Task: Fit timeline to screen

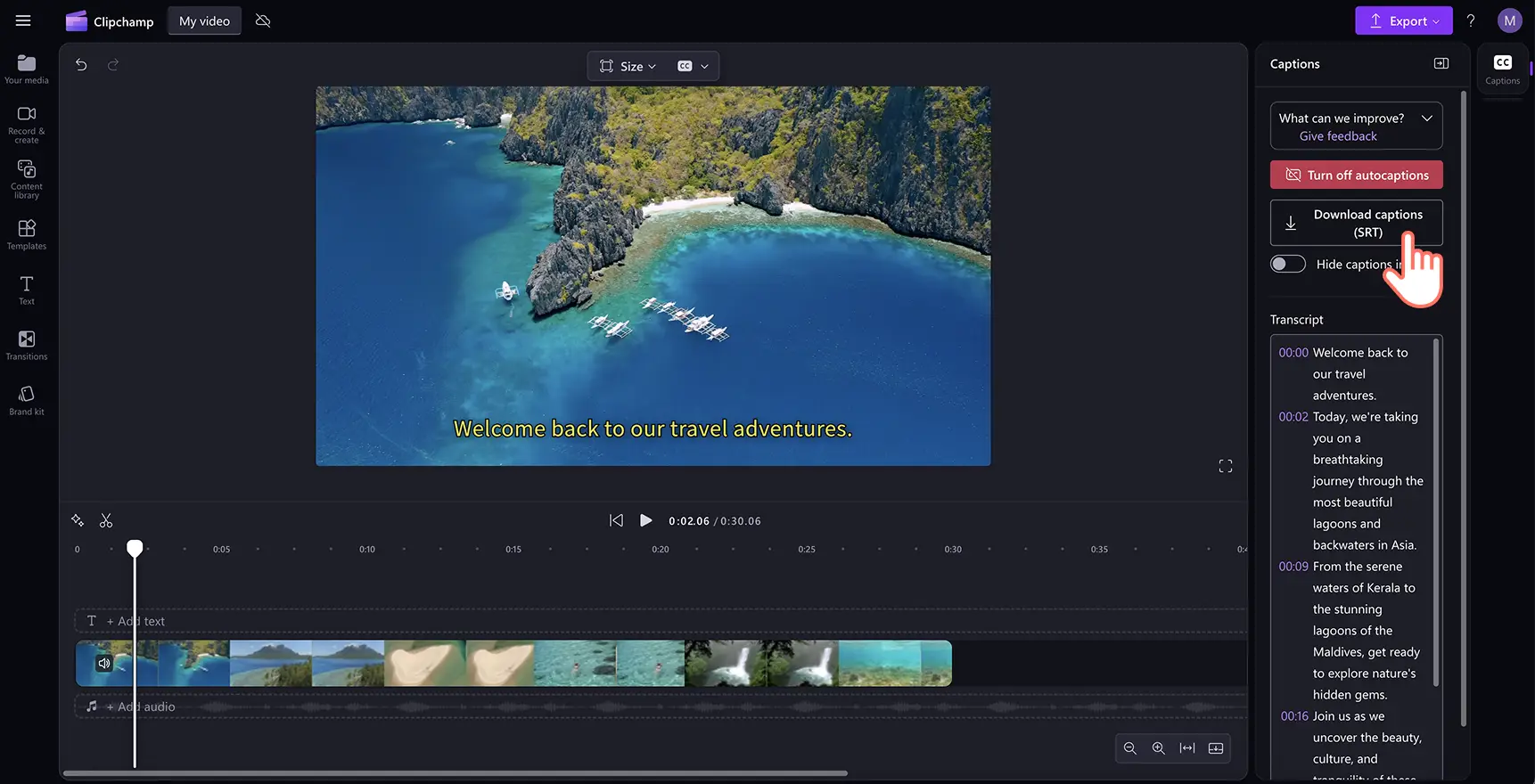Action: coord(1187,748)
